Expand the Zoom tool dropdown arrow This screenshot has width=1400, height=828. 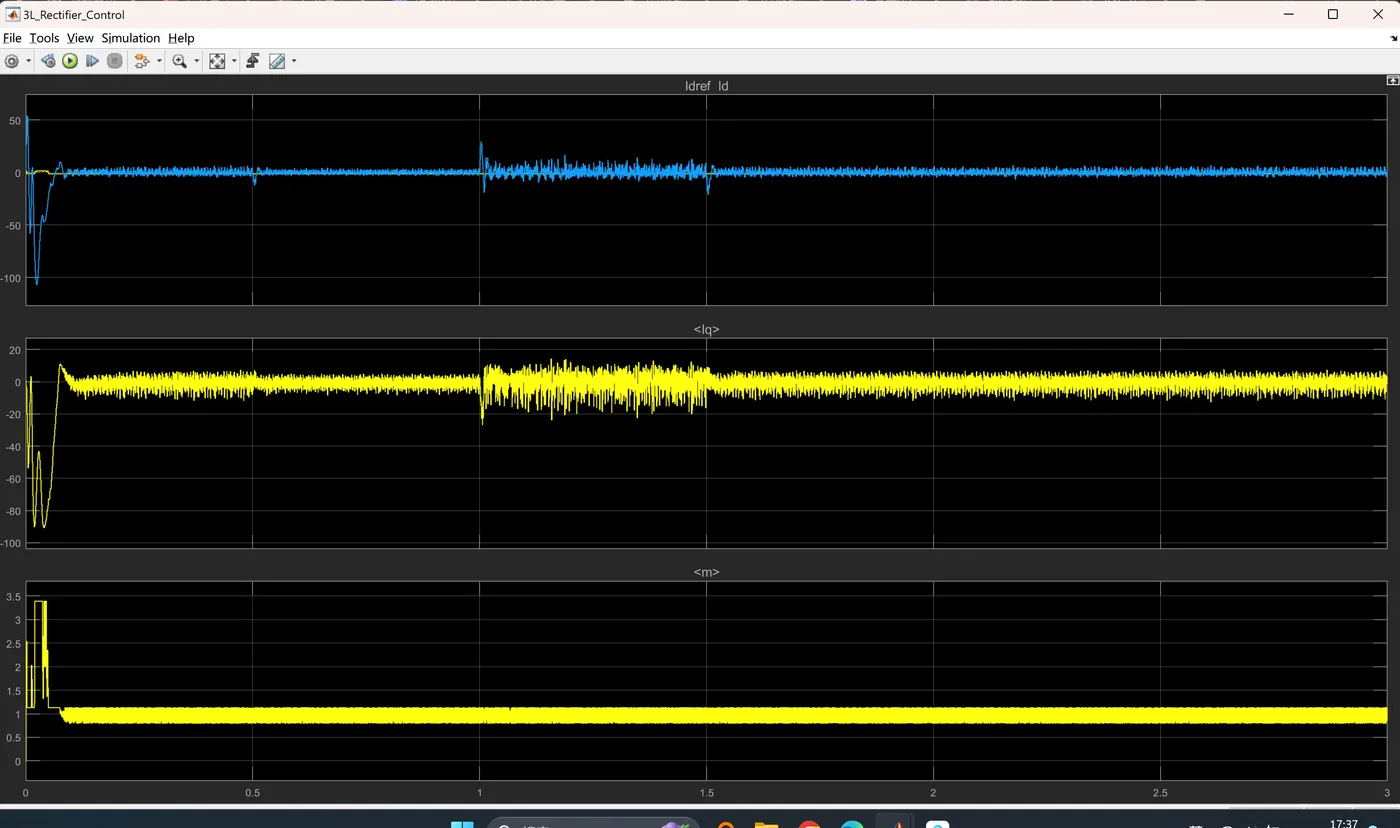coord(197,61)
